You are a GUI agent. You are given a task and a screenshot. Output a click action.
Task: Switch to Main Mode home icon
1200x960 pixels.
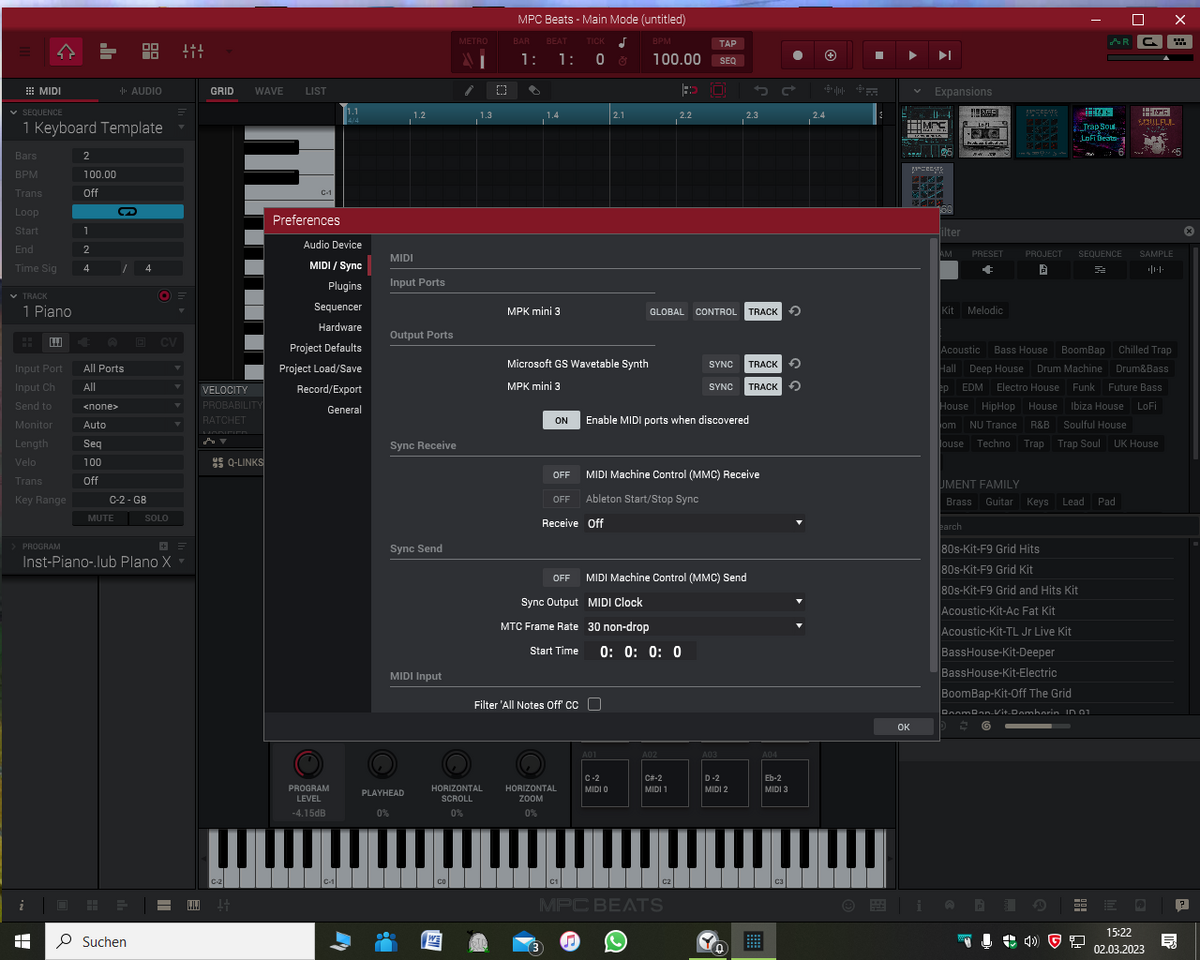(66, 51)
